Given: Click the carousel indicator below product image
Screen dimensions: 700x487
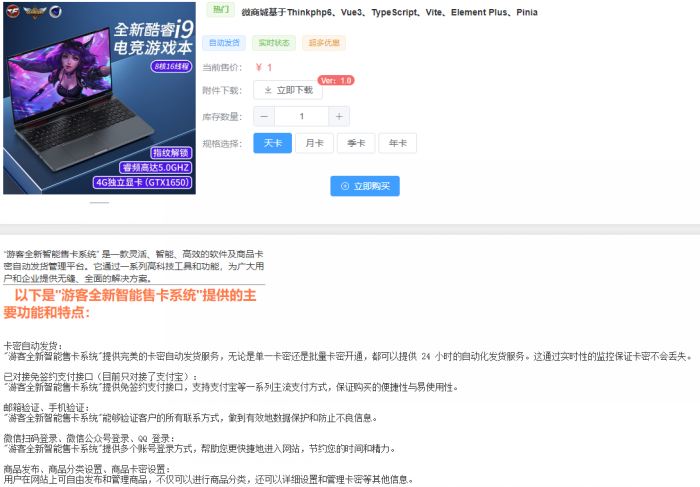Looking at the screenshot, I should click(x=100, y=202).
